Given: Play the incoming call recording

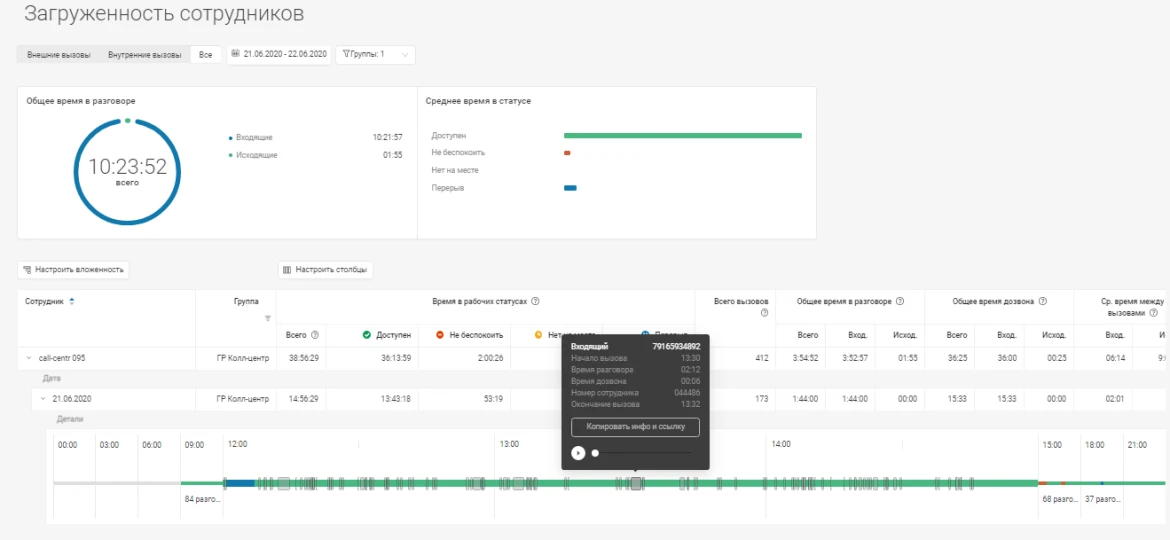Looking at the screenshot, I should (578, 453).
